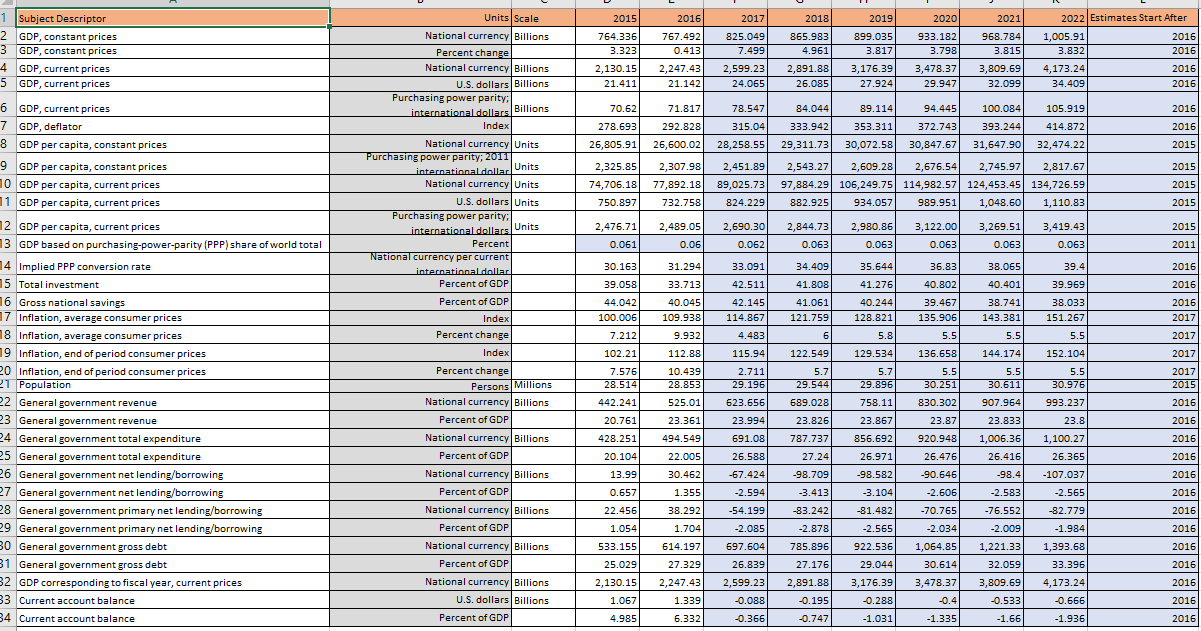Image resolution: width=1201 pixels, height=631 pixels.
Task: Select 'Current account balance' in row 34
Action: 172,618
